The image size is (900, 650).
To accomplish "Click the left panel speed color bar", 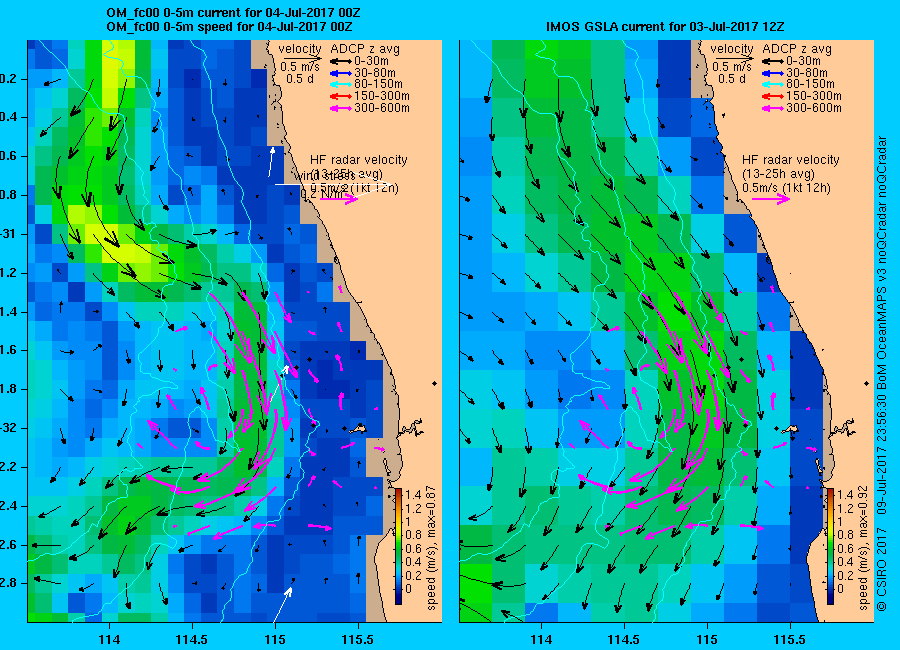I will [x=398, y=546].
